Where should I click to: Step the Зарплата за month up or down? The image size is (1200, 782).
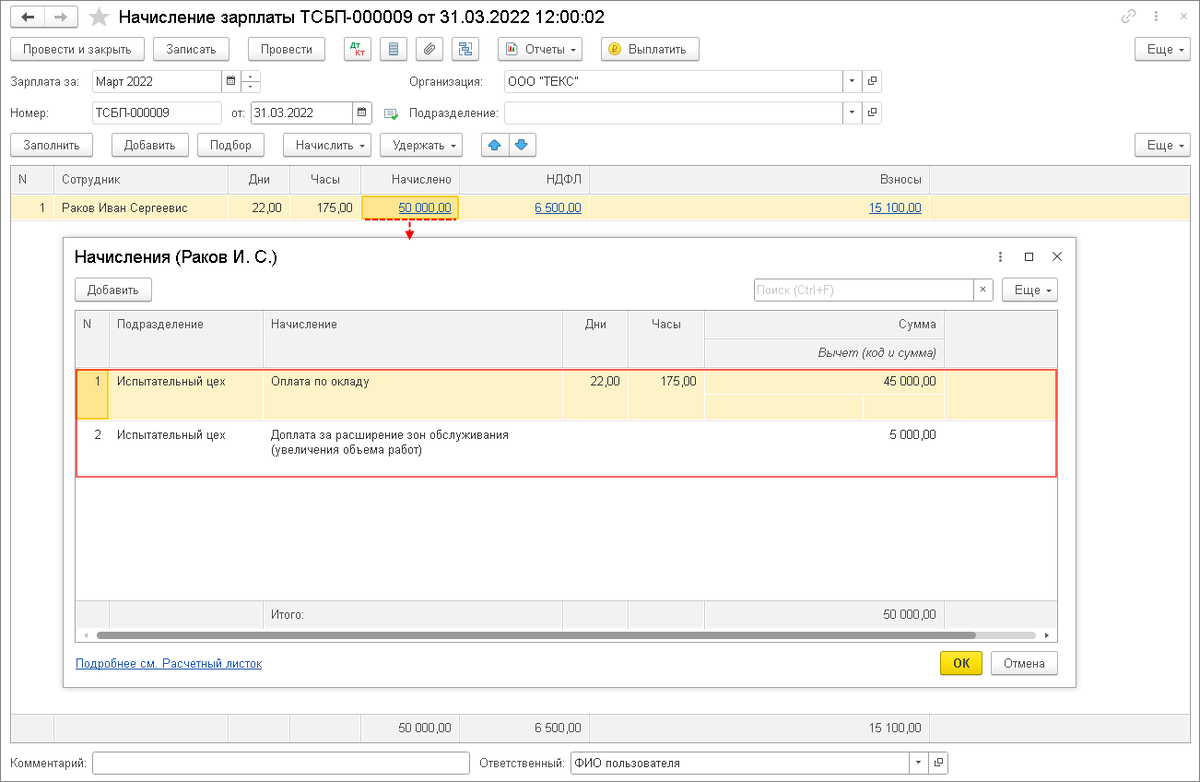click(x=251, y=81)
